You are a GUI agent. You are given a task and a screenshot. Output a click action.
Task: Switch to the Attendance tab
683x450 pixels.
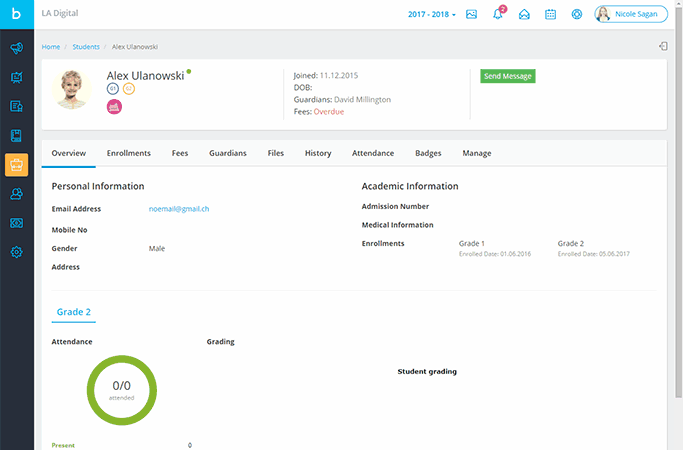[x=372, y=153]
